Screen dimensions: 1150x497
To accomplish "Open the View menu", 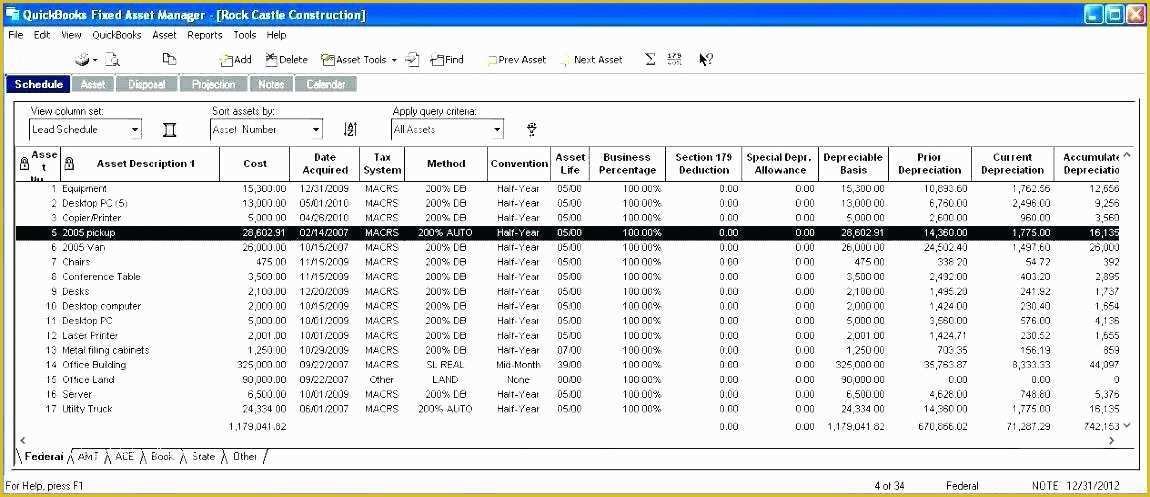I will click(71, 34).
